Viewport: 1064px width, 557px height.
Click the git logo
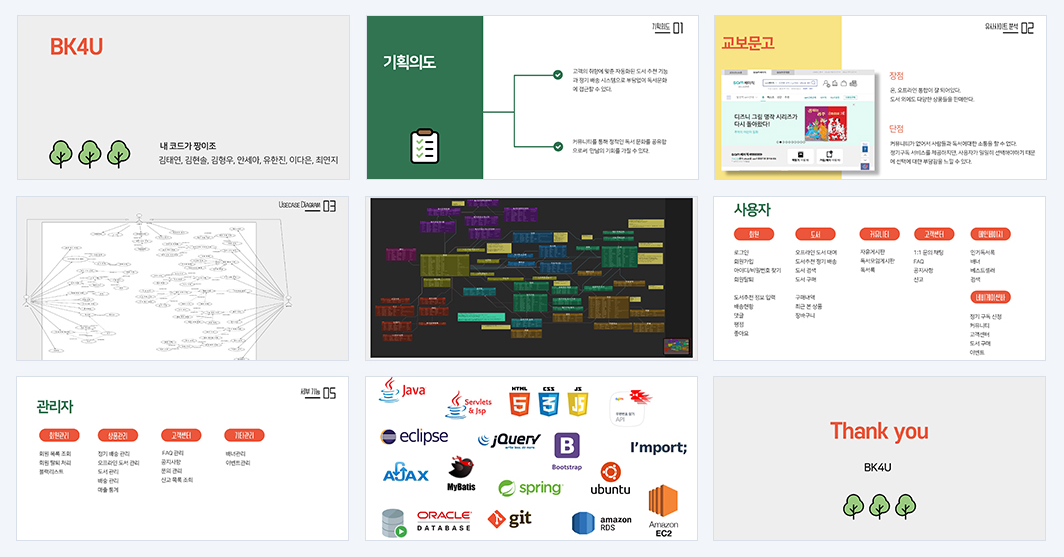pos(510,519)
